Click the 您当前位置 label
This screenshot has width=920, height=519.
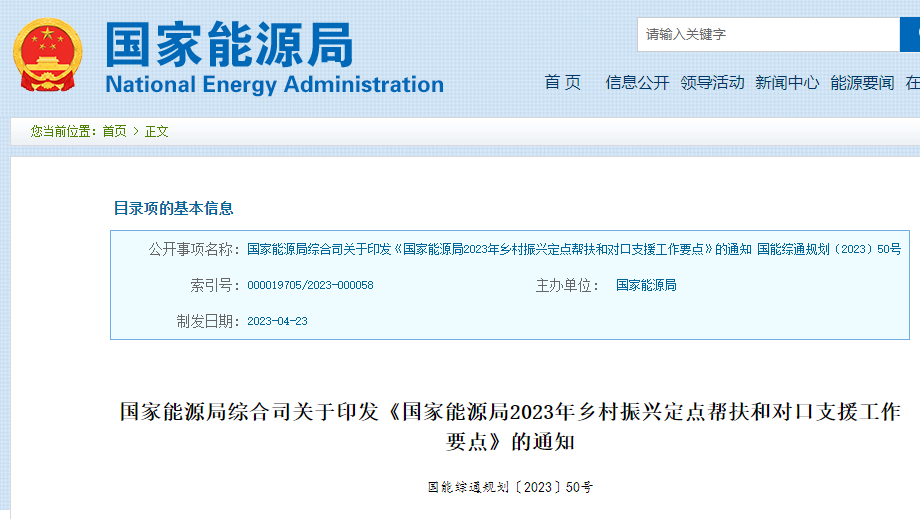click(x=63, y=131)
